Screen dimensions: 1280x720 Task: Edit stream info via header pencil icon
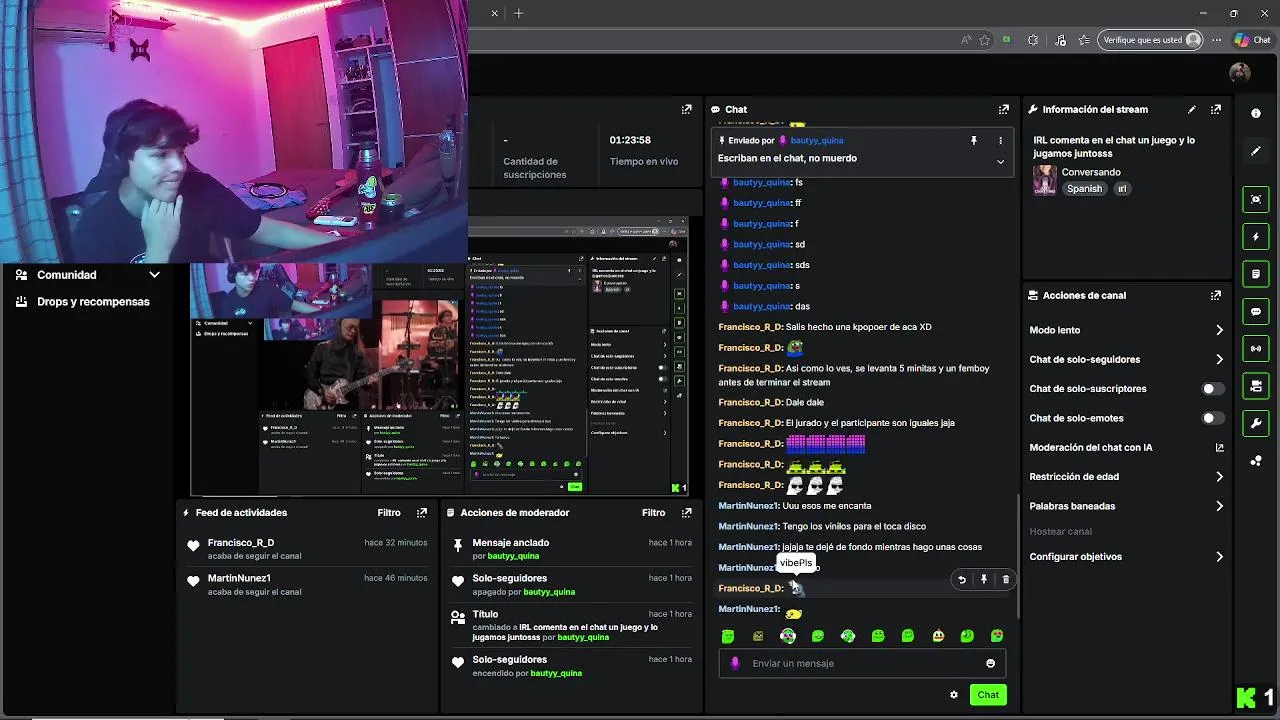pos(1191,110)
